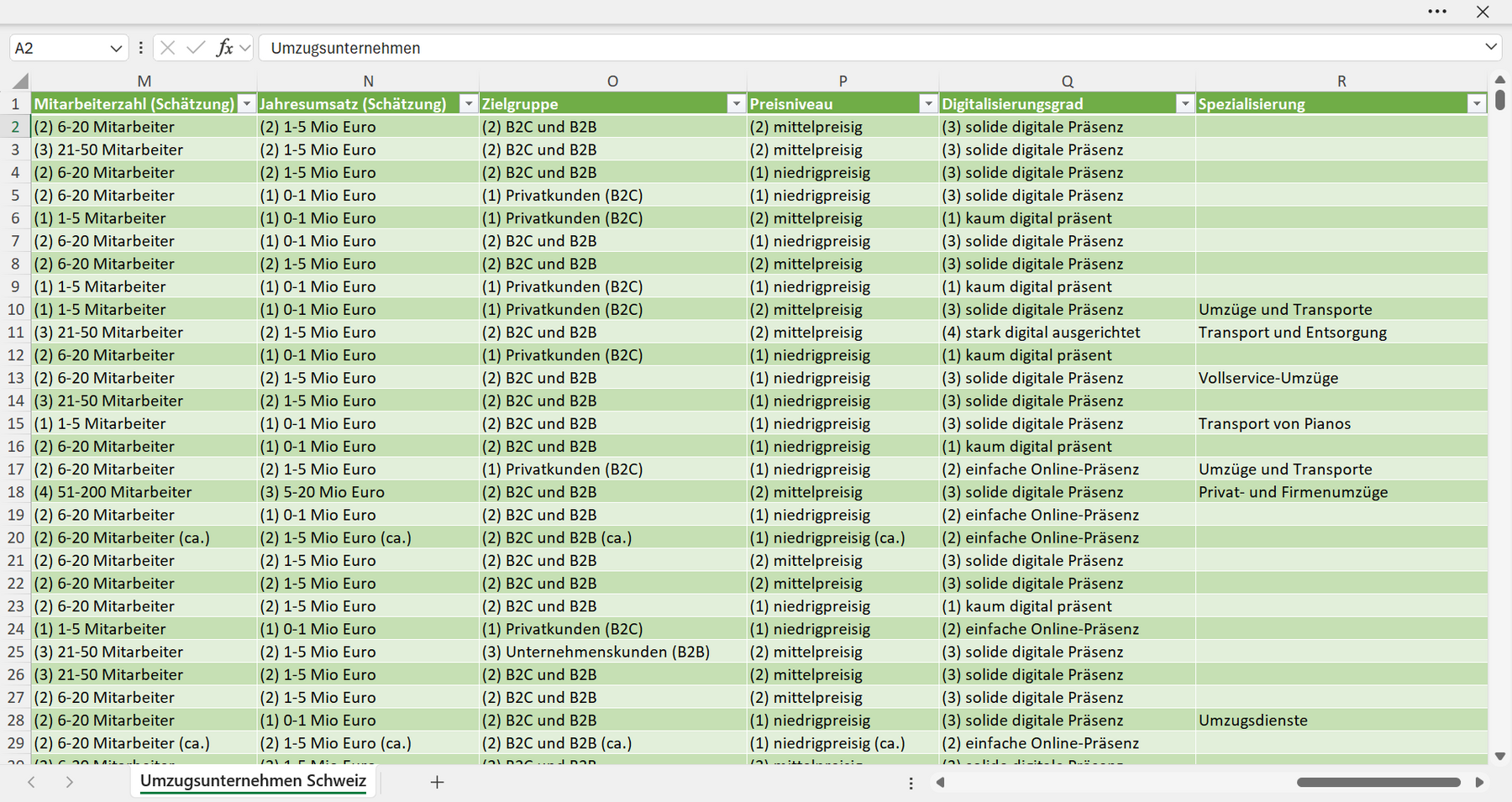Select '(2) B2C und B2B (ca.)' in row 20
The height and width of the screenshot is (802, 1512).
(x=612, y=537)
